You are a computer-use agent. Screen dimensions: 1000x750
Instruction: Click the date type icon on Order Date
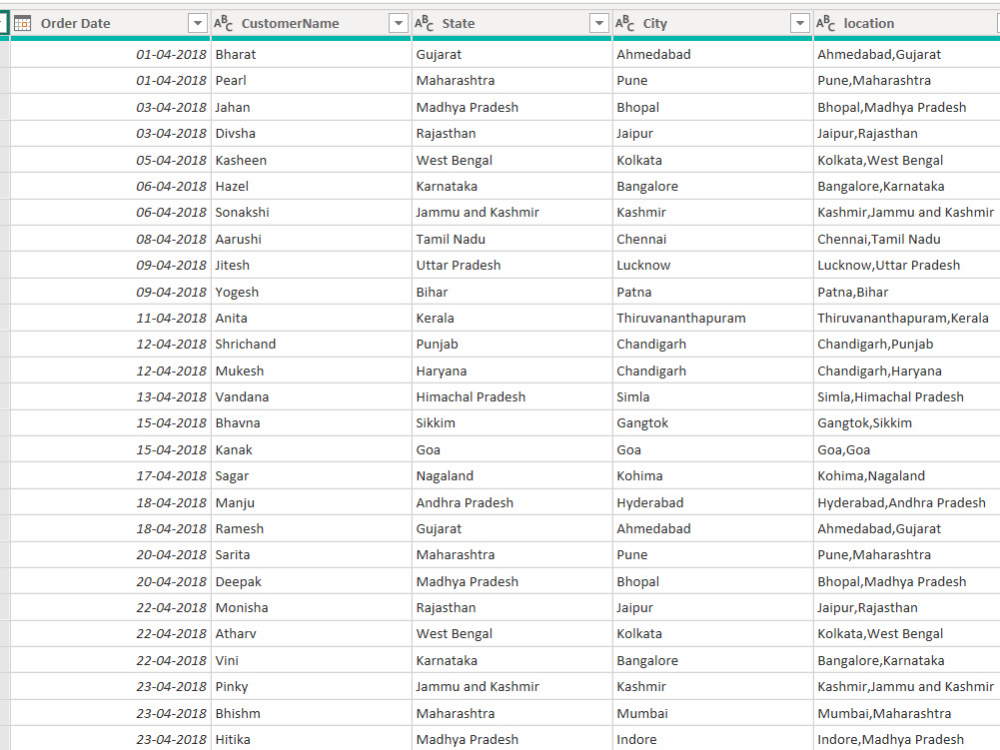tap(22, 24)
